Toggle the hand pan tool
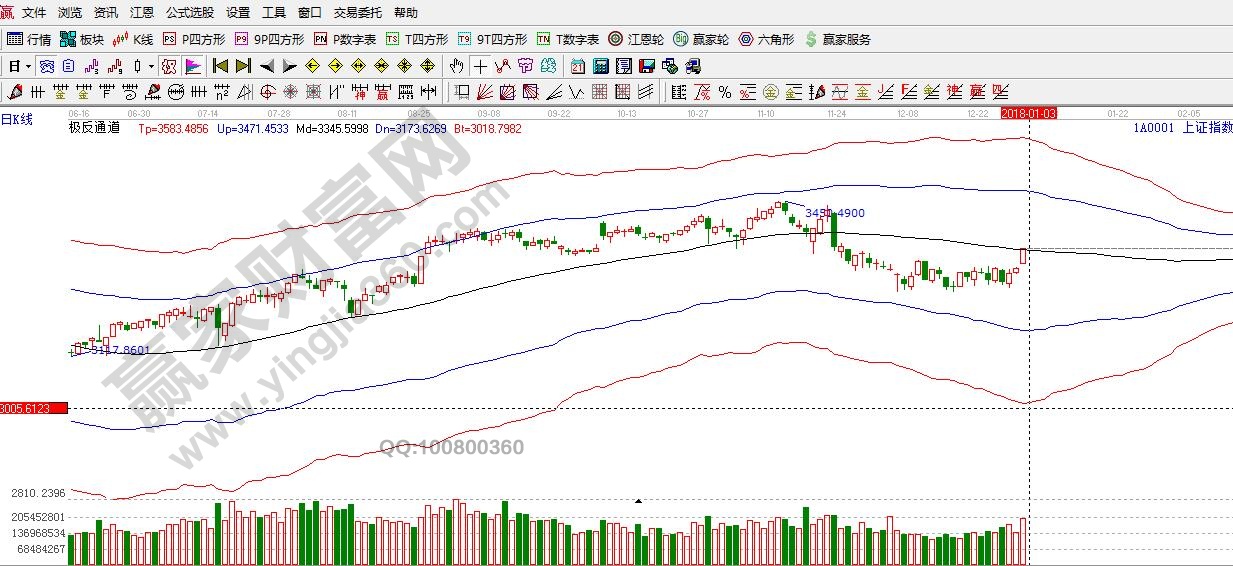 [457, 66]
